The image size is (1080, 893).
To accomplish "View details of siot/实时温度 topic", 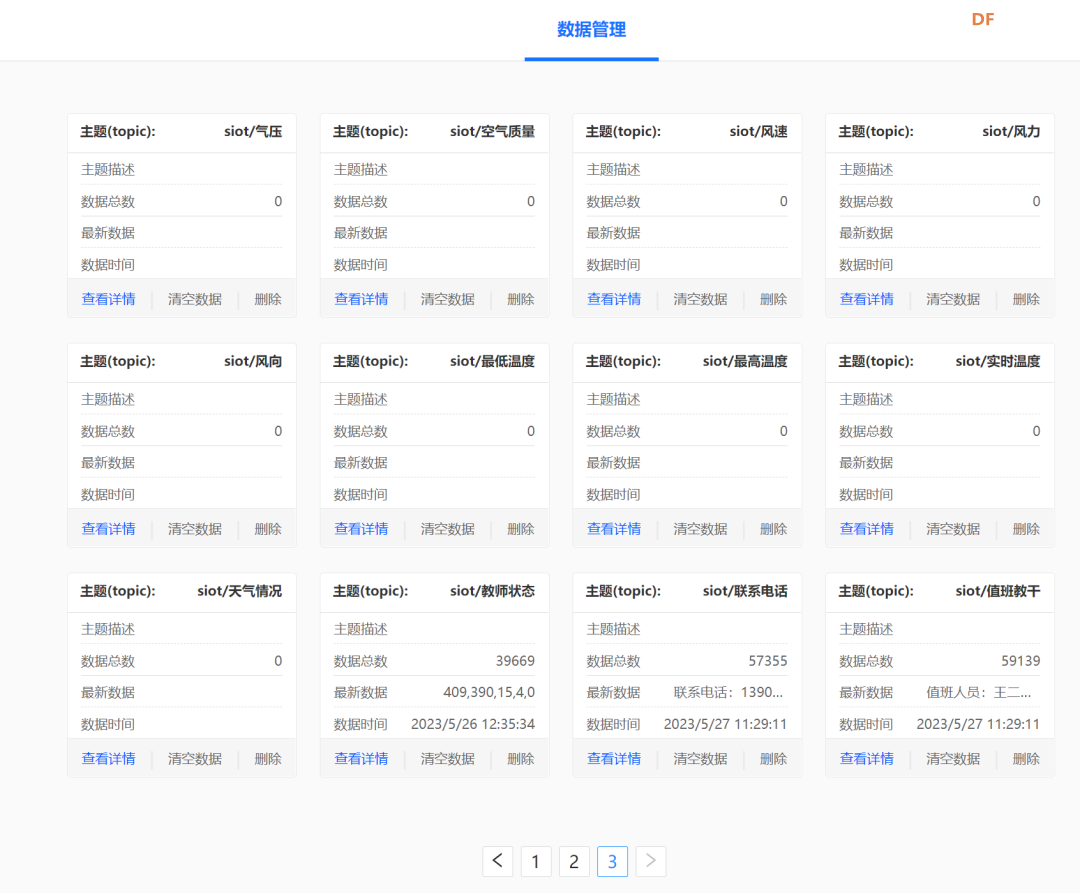I will (866, 529).
